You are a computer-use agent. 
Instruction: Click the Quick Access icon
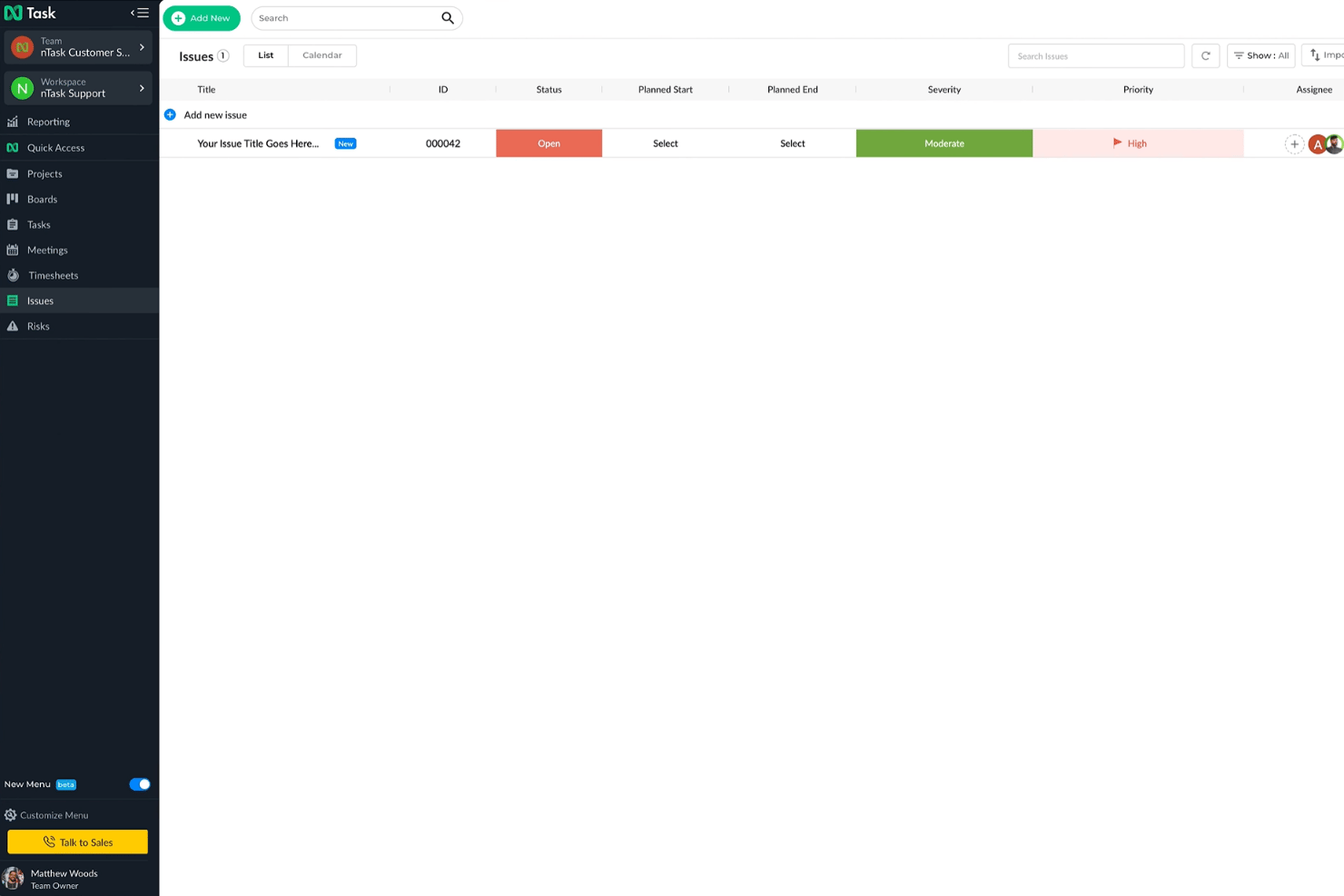click(13, 147)
